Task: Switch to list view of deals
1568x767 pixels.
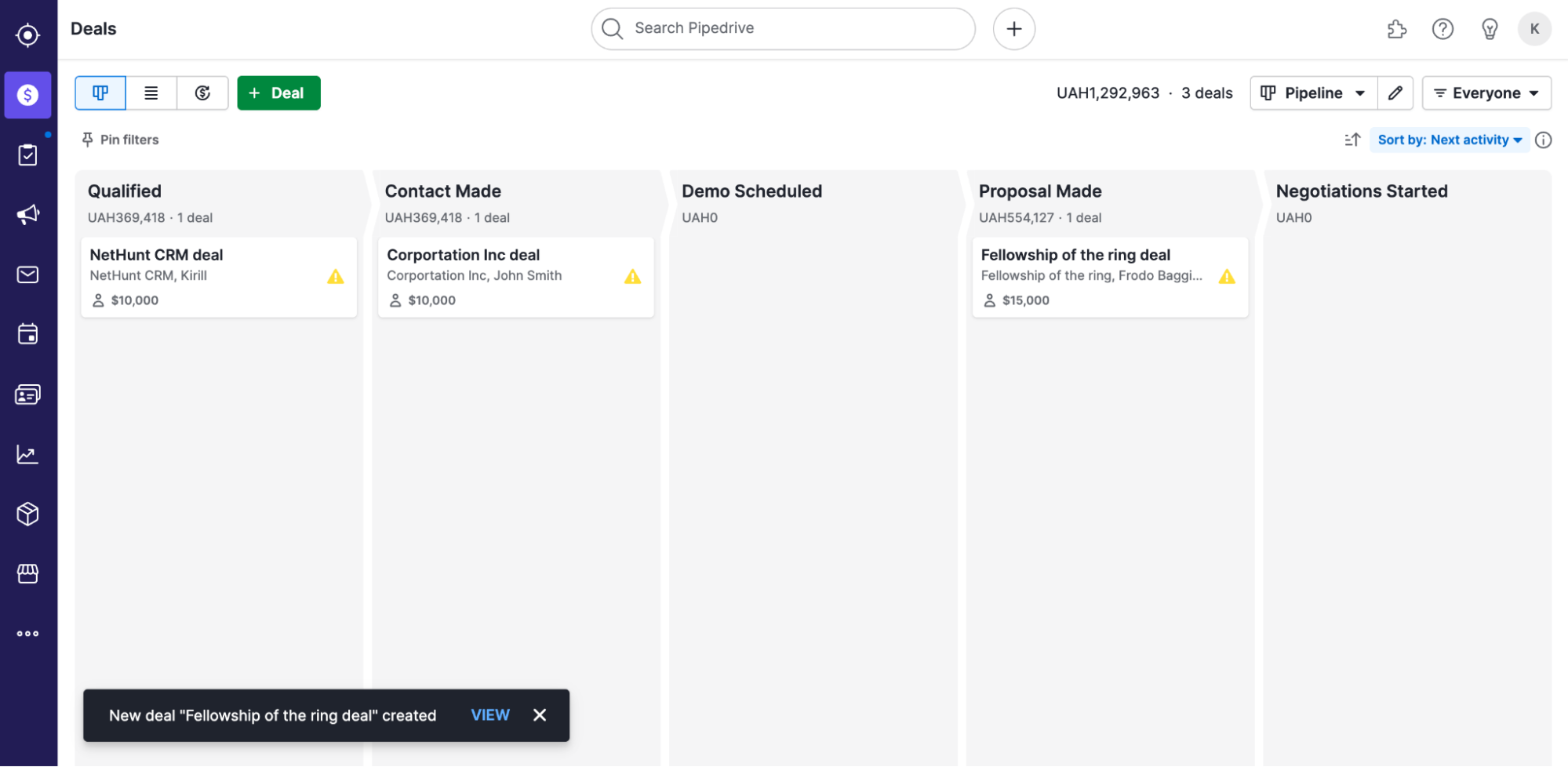Action: coord(151,93)
